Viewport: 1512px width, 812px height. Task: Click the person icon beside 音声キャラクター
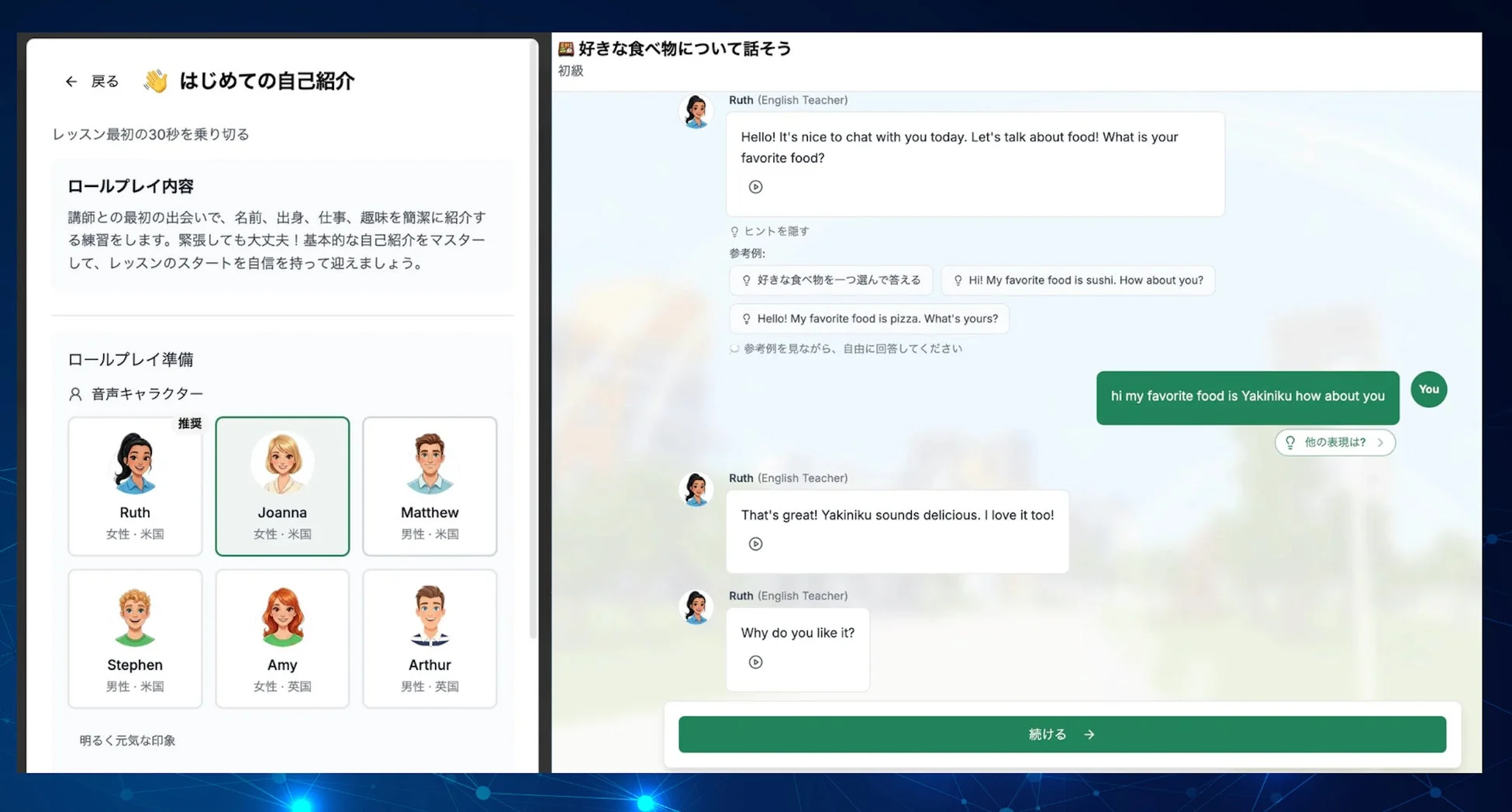click(74, 393)
